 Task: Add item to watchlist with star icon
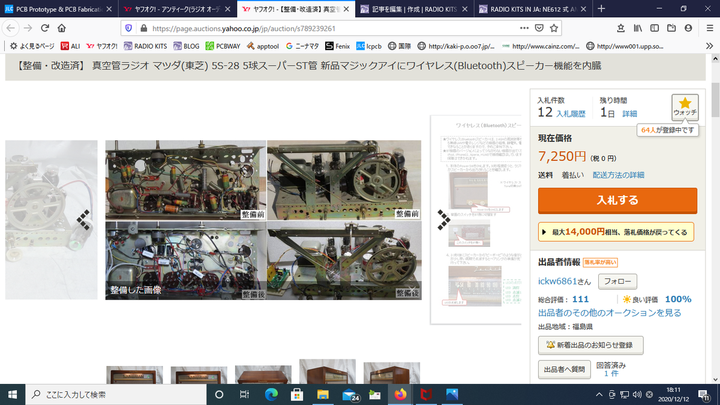click(685, 106)
